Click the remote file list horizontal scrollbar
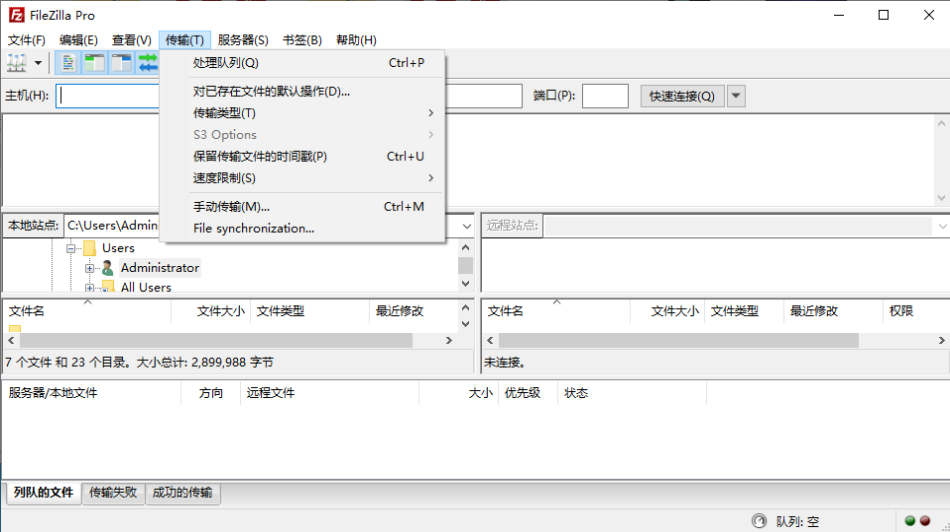This screenshot has width=950, height=532. pyautogui.click(x=679, y=341)
